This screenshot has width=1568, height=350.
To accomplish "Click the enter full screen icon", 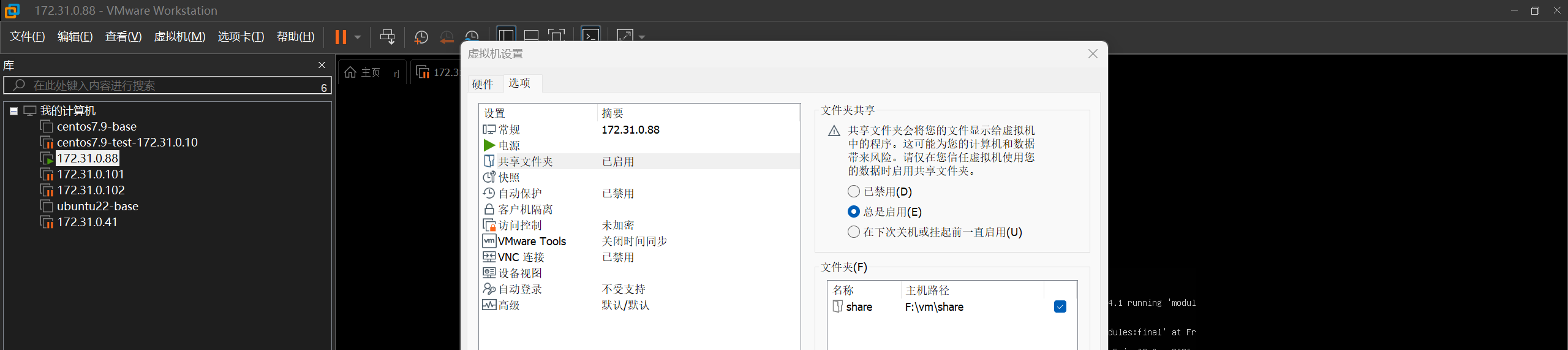I will pos(556,36).
